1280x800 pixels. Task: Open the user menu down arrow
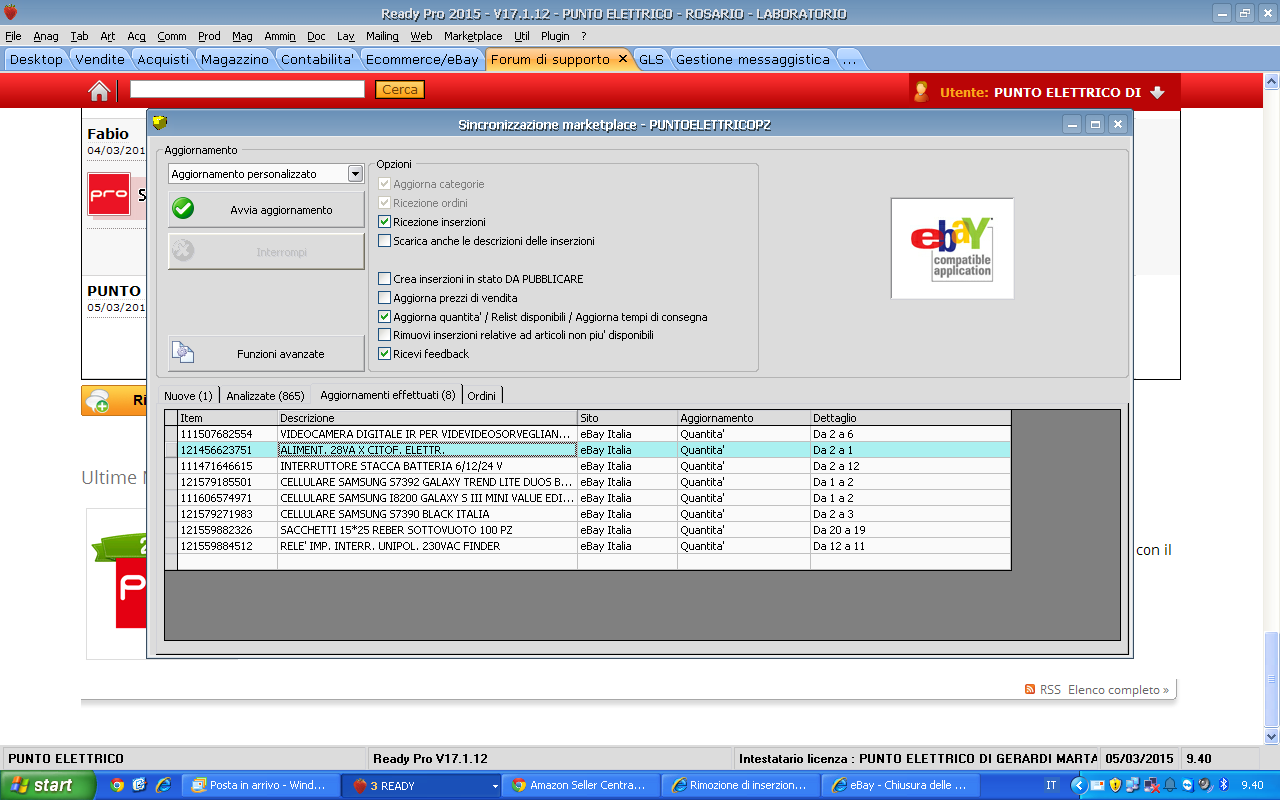tap(1157, 92)
